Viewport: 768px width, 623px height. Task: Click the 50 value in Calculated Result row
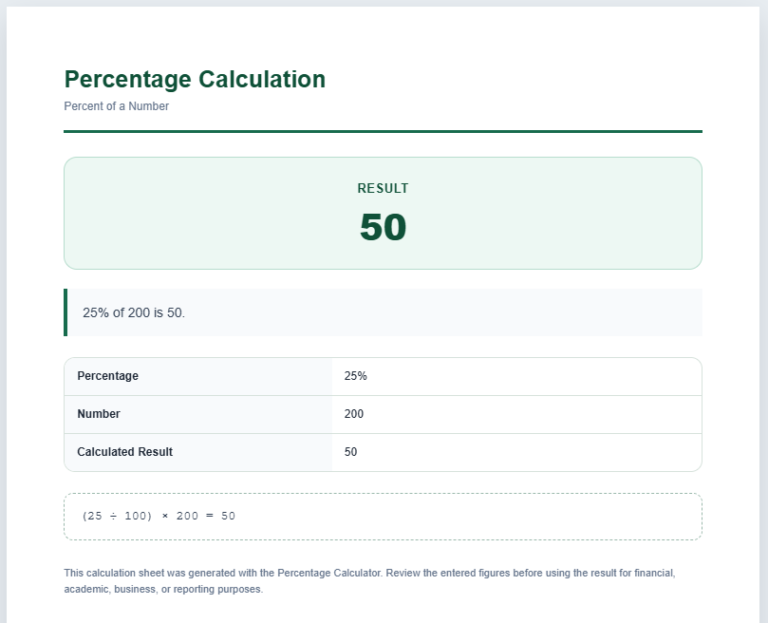point(351,452)
